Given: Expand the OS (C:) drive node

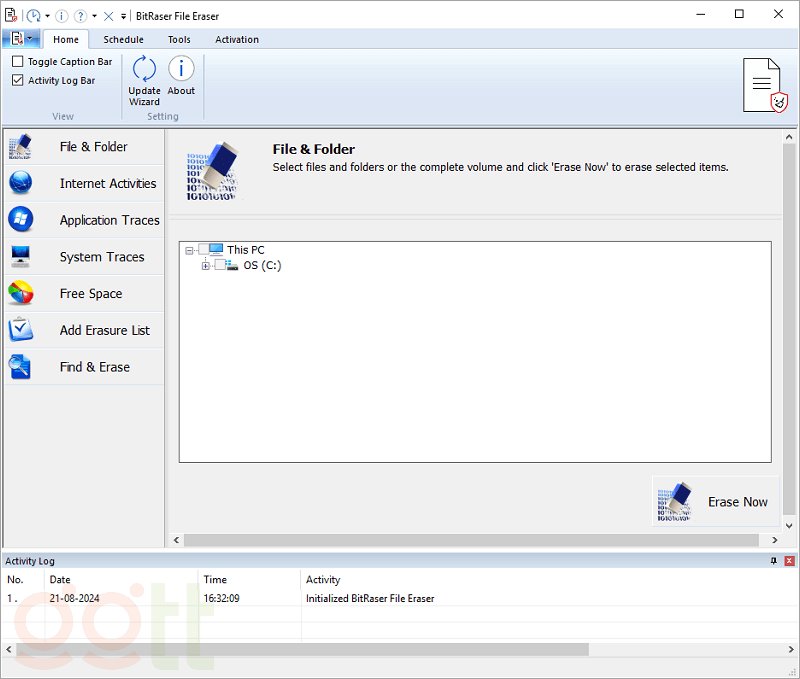Looking at the screenshot, I should (x=206, y=266).
